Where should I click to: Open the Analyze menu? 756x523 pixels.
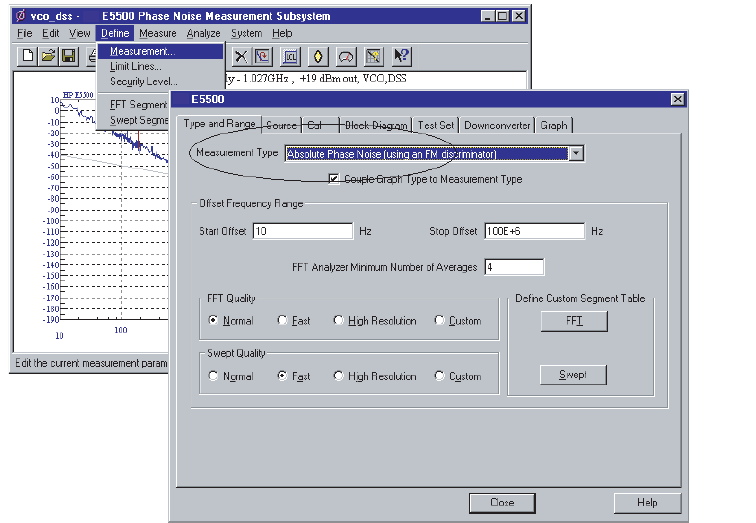click(203, 33)
